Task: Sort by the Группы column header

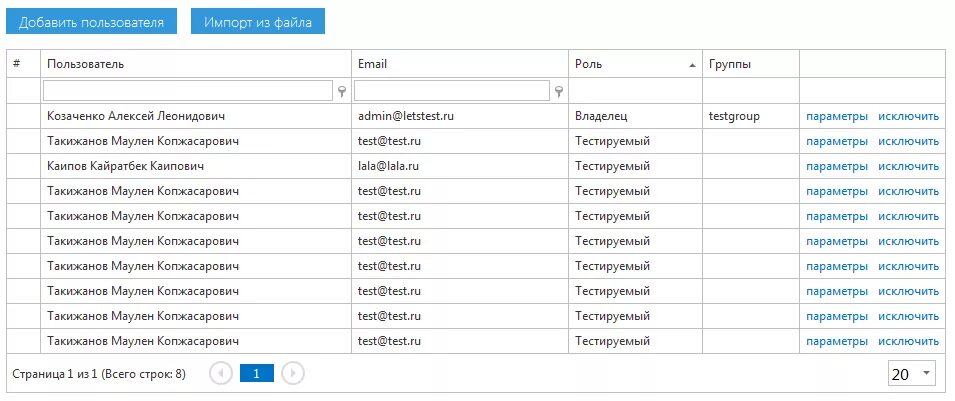Action: (x=730, y=64)
